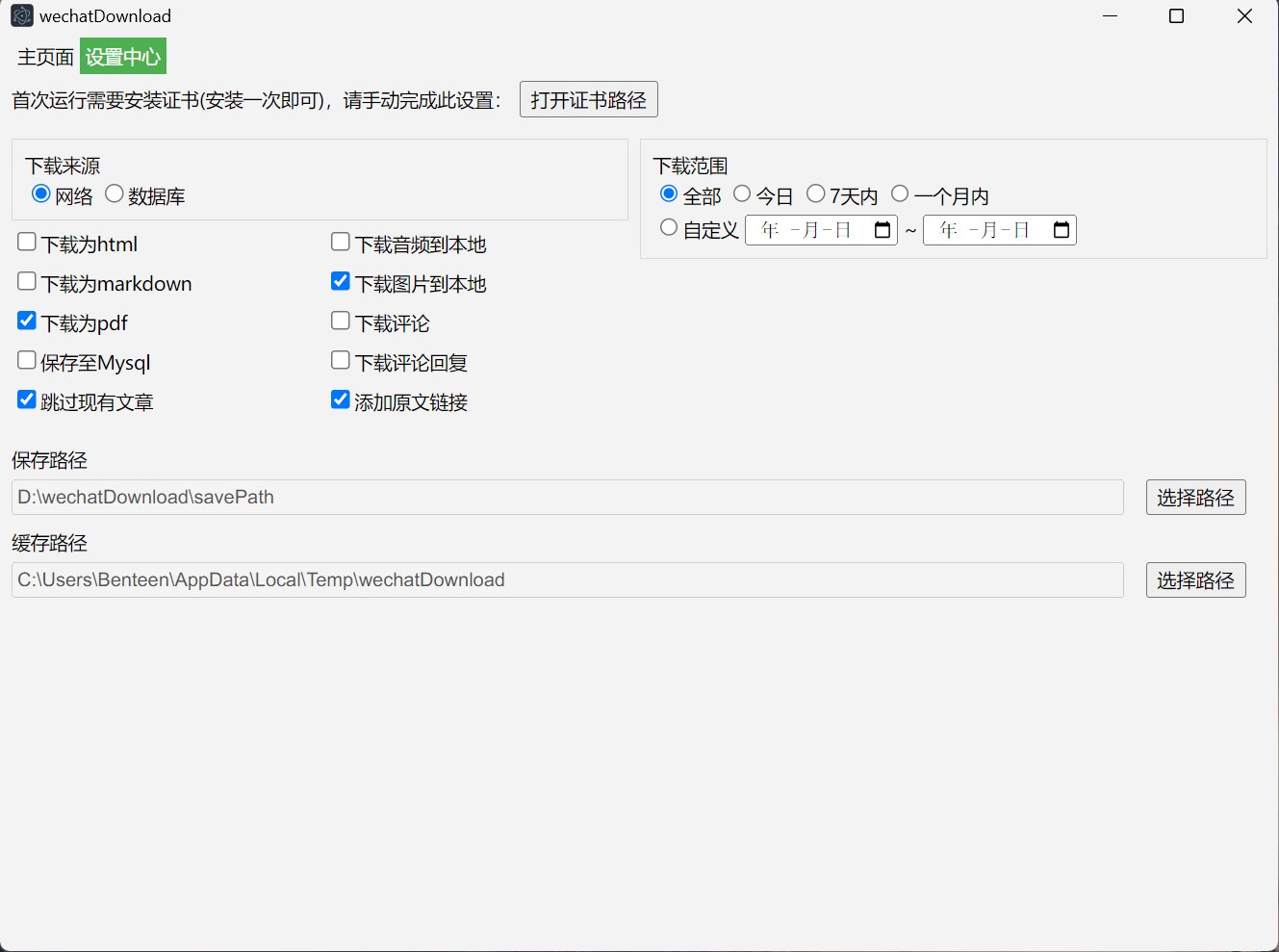Select 7天内 download range
The height and width of the screenshot is (952, 1279).
816,193
